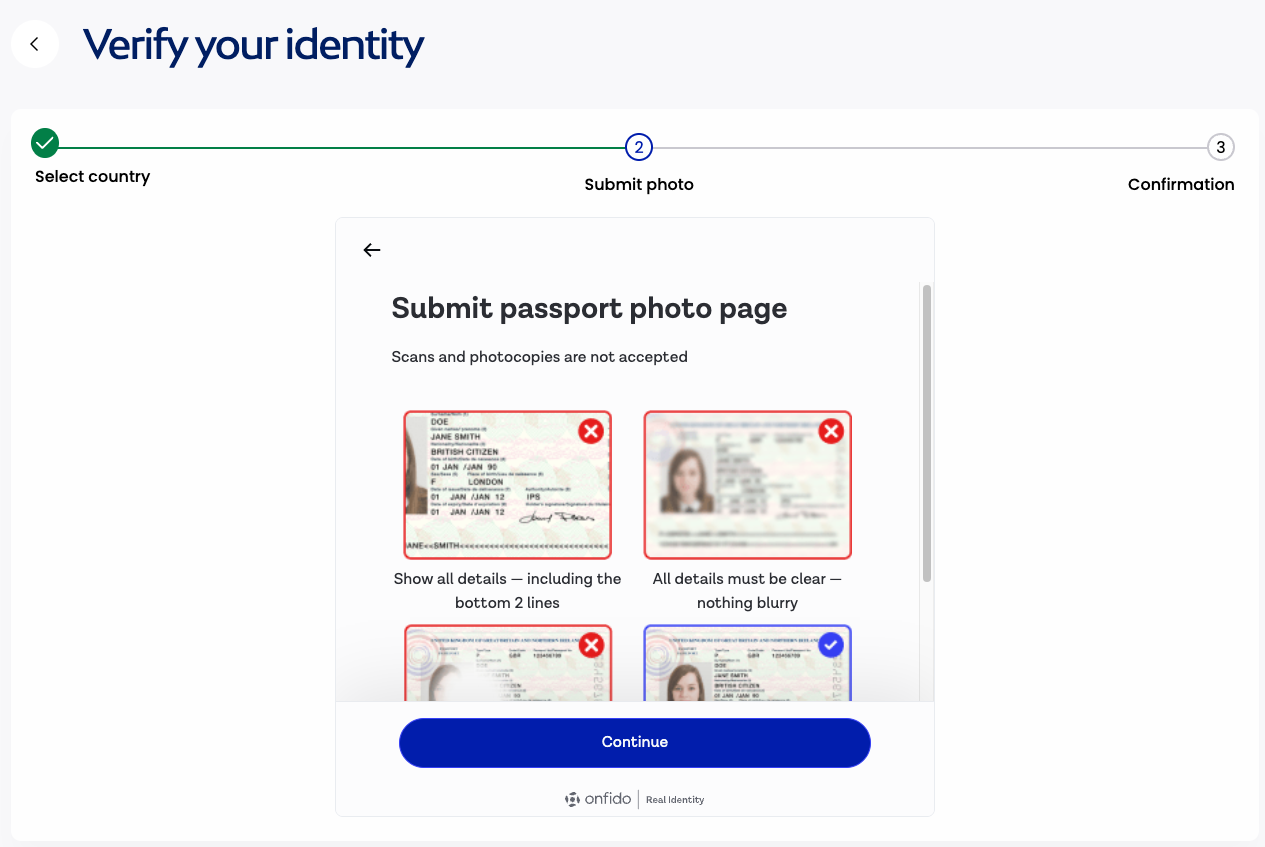Image resolution: width=1265 pixels, height=847 pixels.
Task: Click the green checkmark on Select country step
Action: (x=44, y=143)
